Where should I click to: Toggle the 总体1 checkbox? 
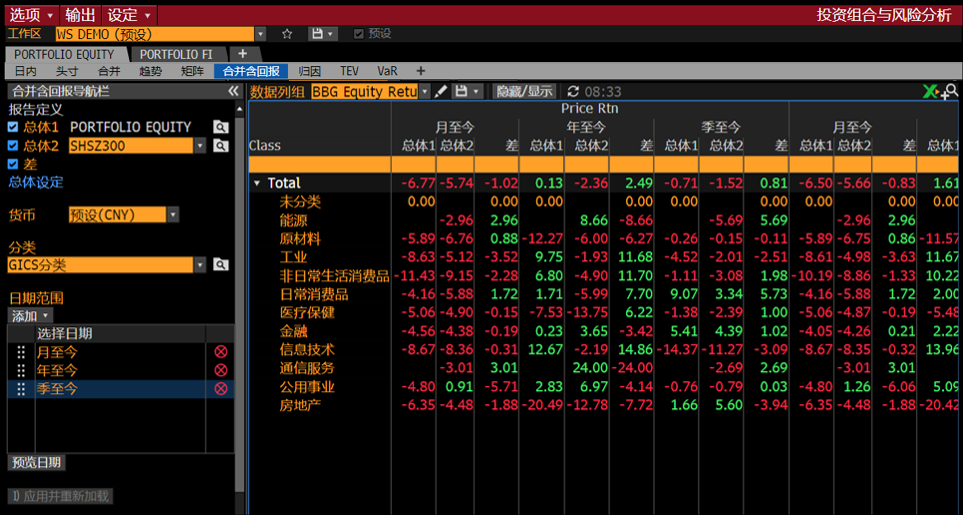[x=13, y=127]
